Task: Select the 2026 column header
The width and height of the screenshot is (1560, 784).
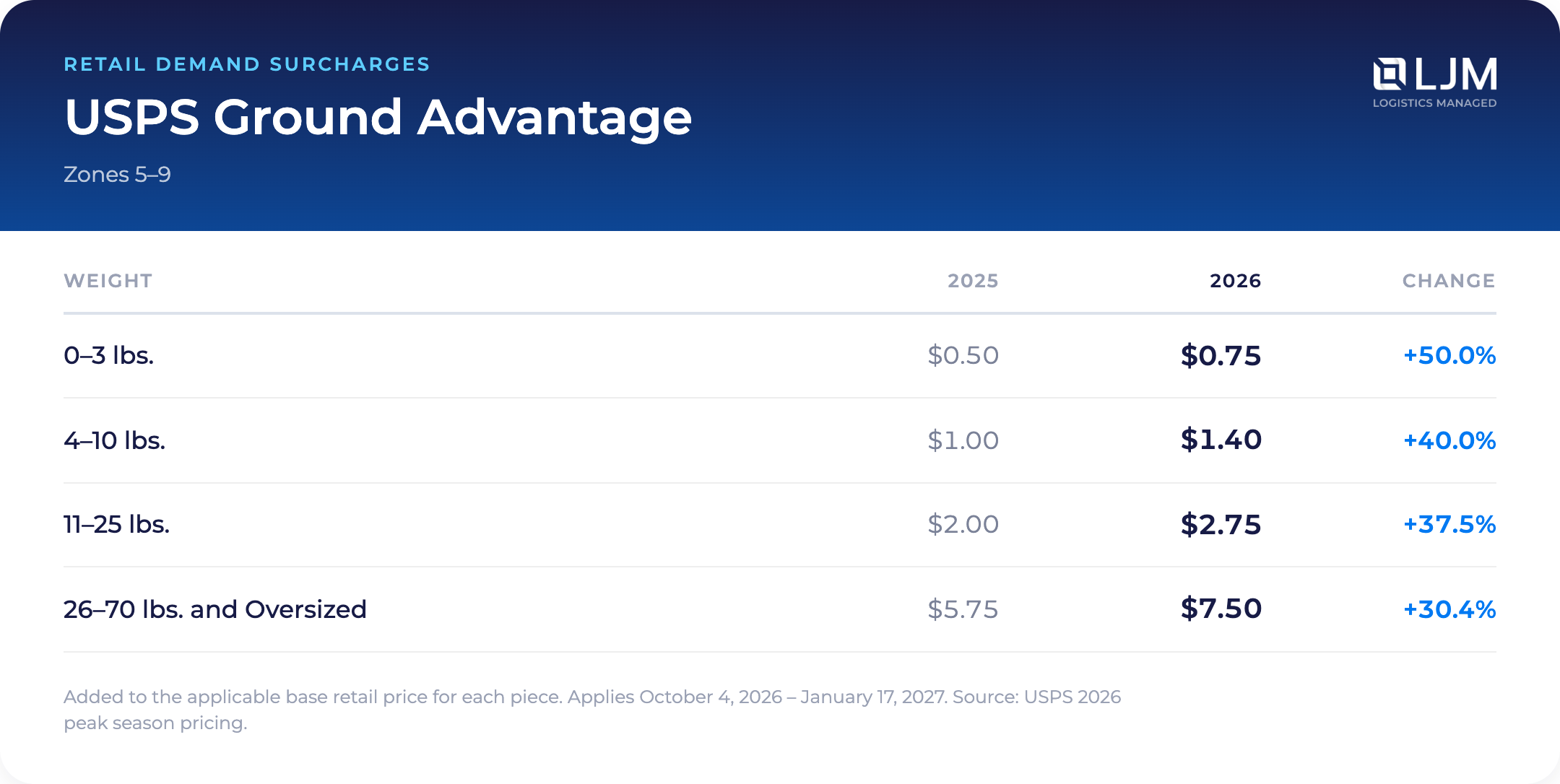Action: click(1235, 281)
